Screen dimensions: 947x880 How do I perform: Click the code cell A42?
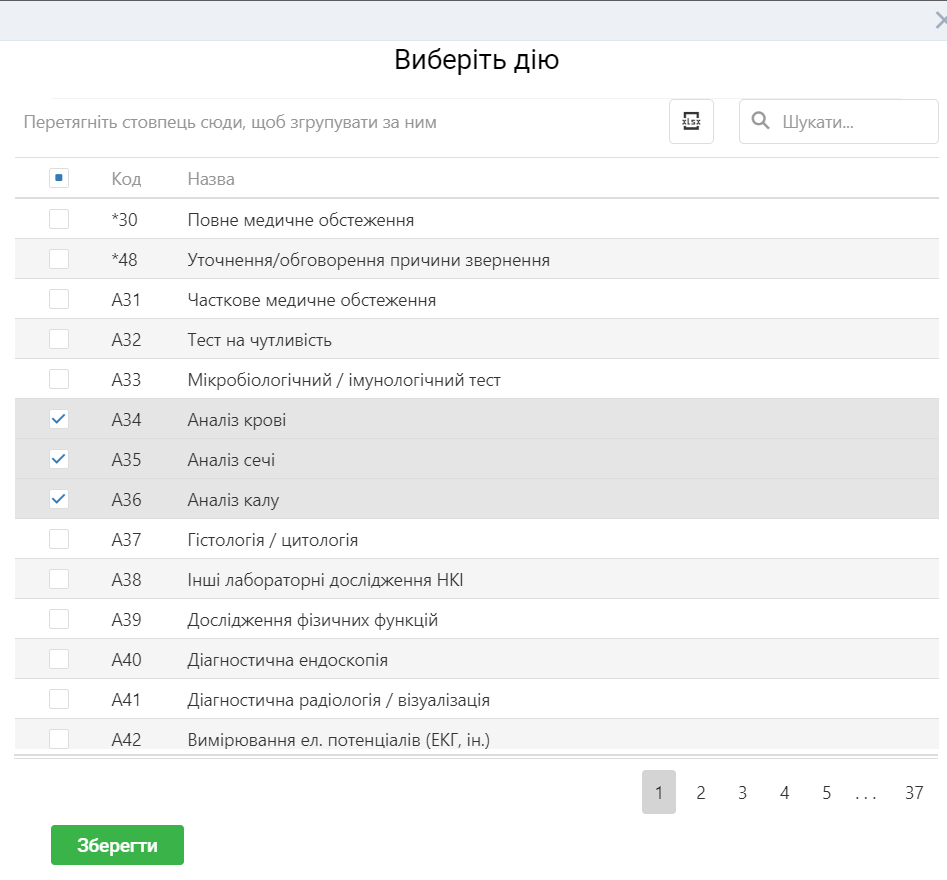126,739
